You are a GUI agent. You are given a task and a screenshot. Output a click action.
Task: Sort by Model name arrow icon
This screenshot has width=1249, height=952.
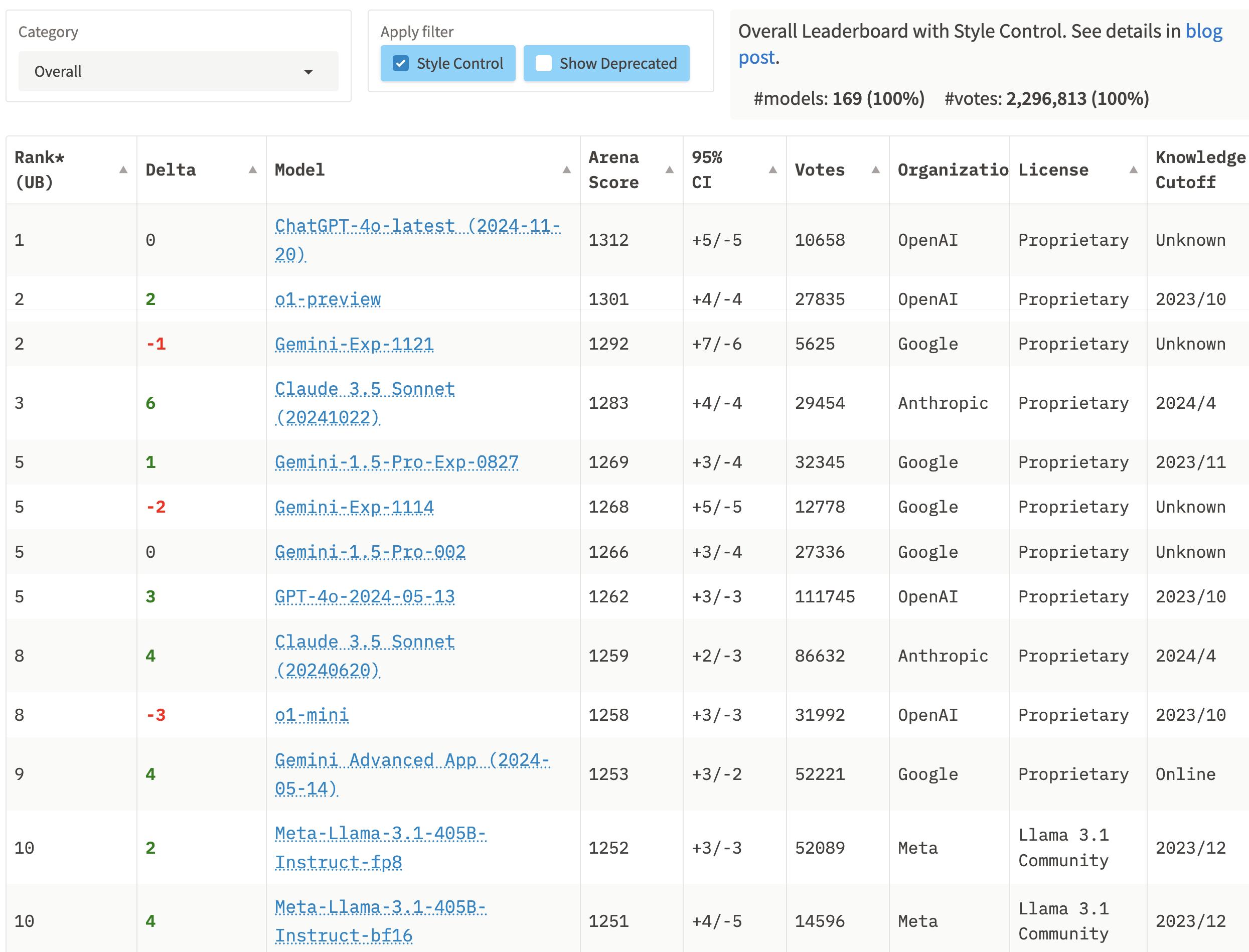coord(566,170)
